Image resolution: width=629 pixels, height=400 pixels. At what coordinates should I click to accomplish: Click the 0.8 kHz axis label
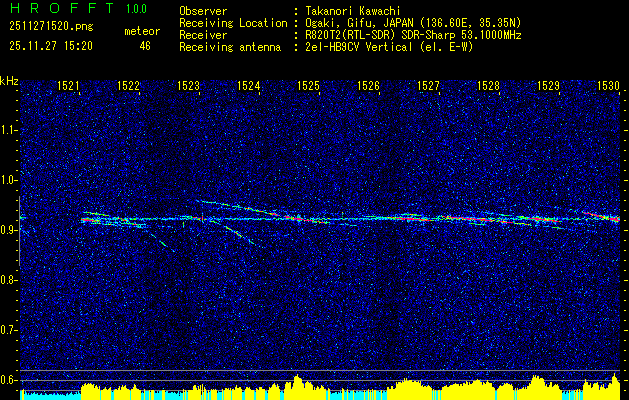8,280
